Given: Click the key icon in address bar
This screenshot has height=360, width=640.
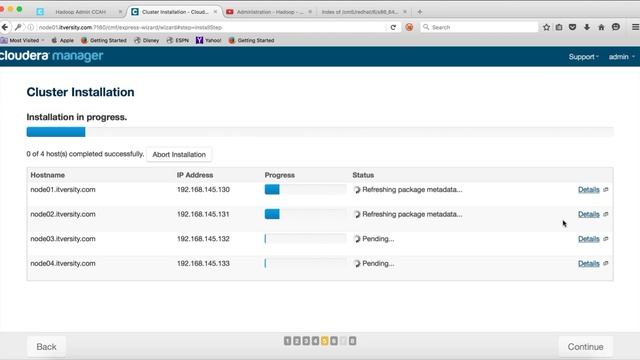Looking at the screenshot, I should pos(18,27).
